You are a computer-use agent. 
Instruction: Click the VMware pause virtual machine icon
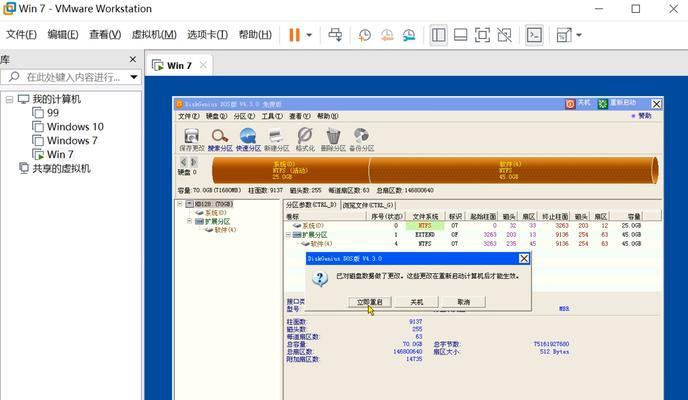tap(294, 35)
